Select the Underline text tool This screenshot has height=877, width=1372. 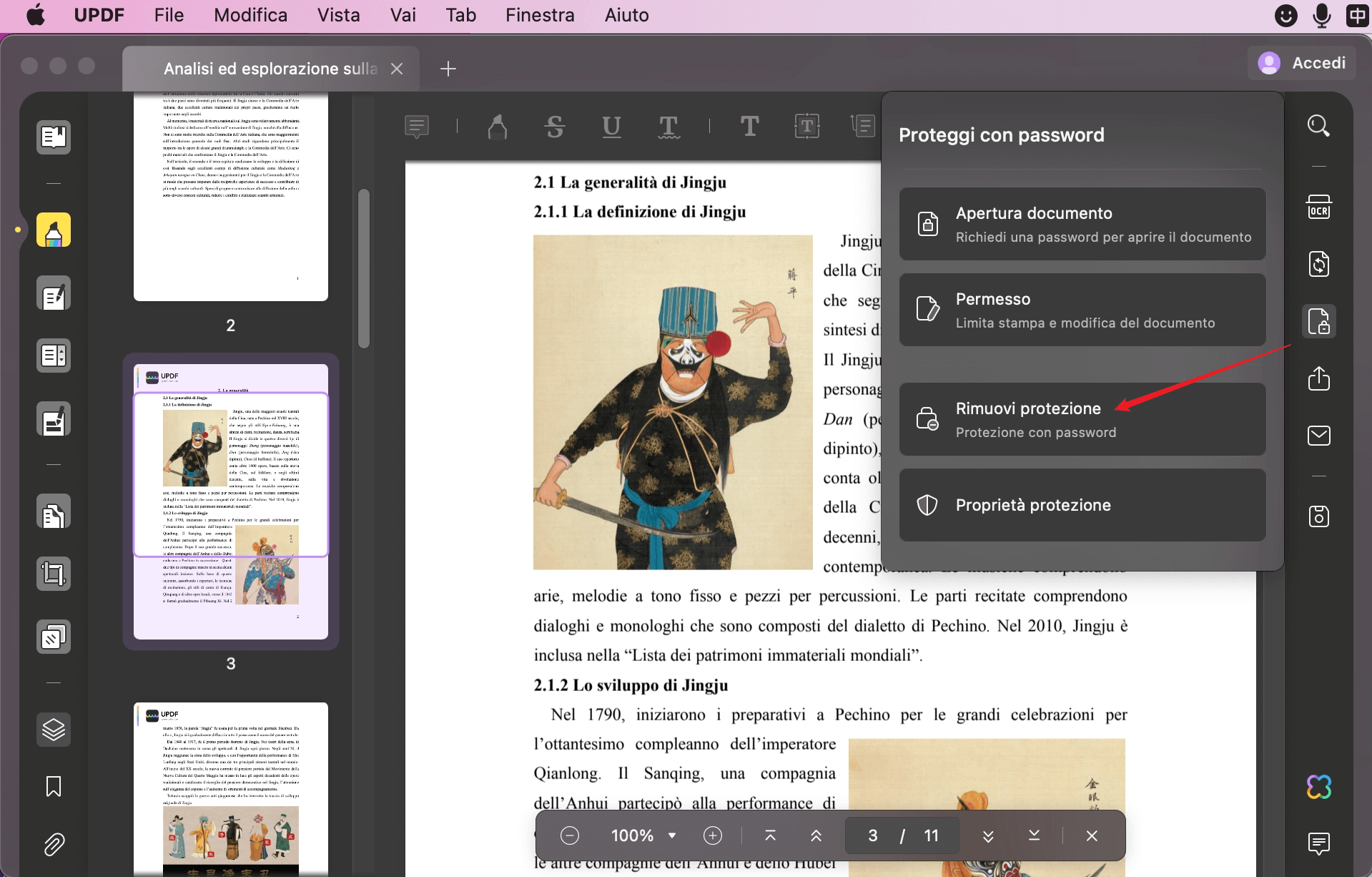(611, 127)
